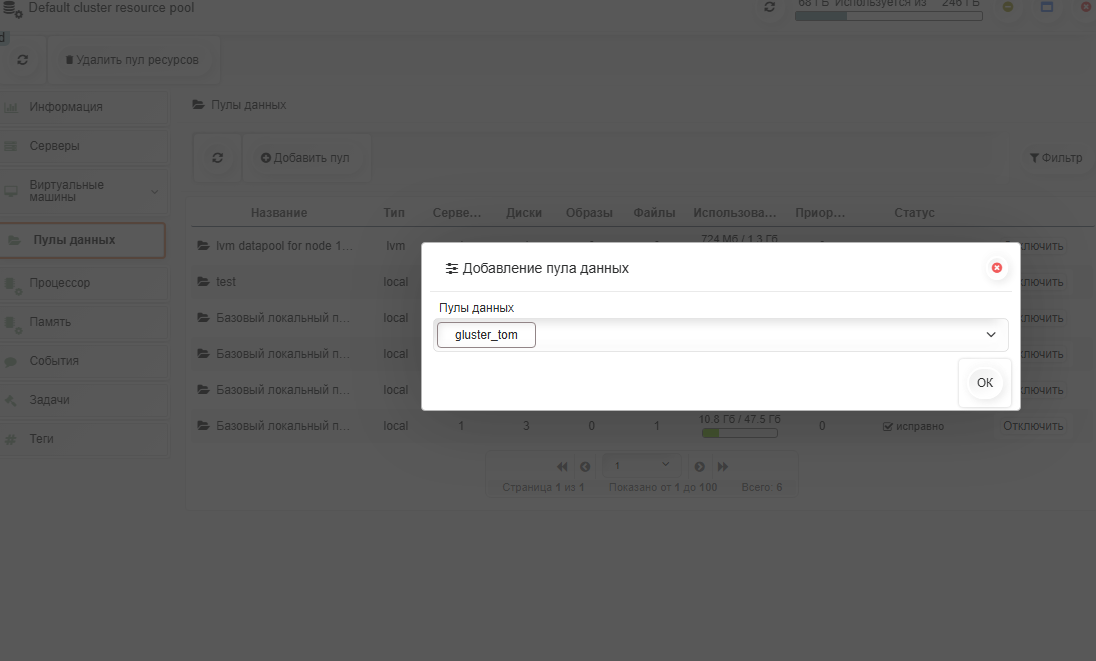Sort by the Файлы column header

tap(654, 212)
